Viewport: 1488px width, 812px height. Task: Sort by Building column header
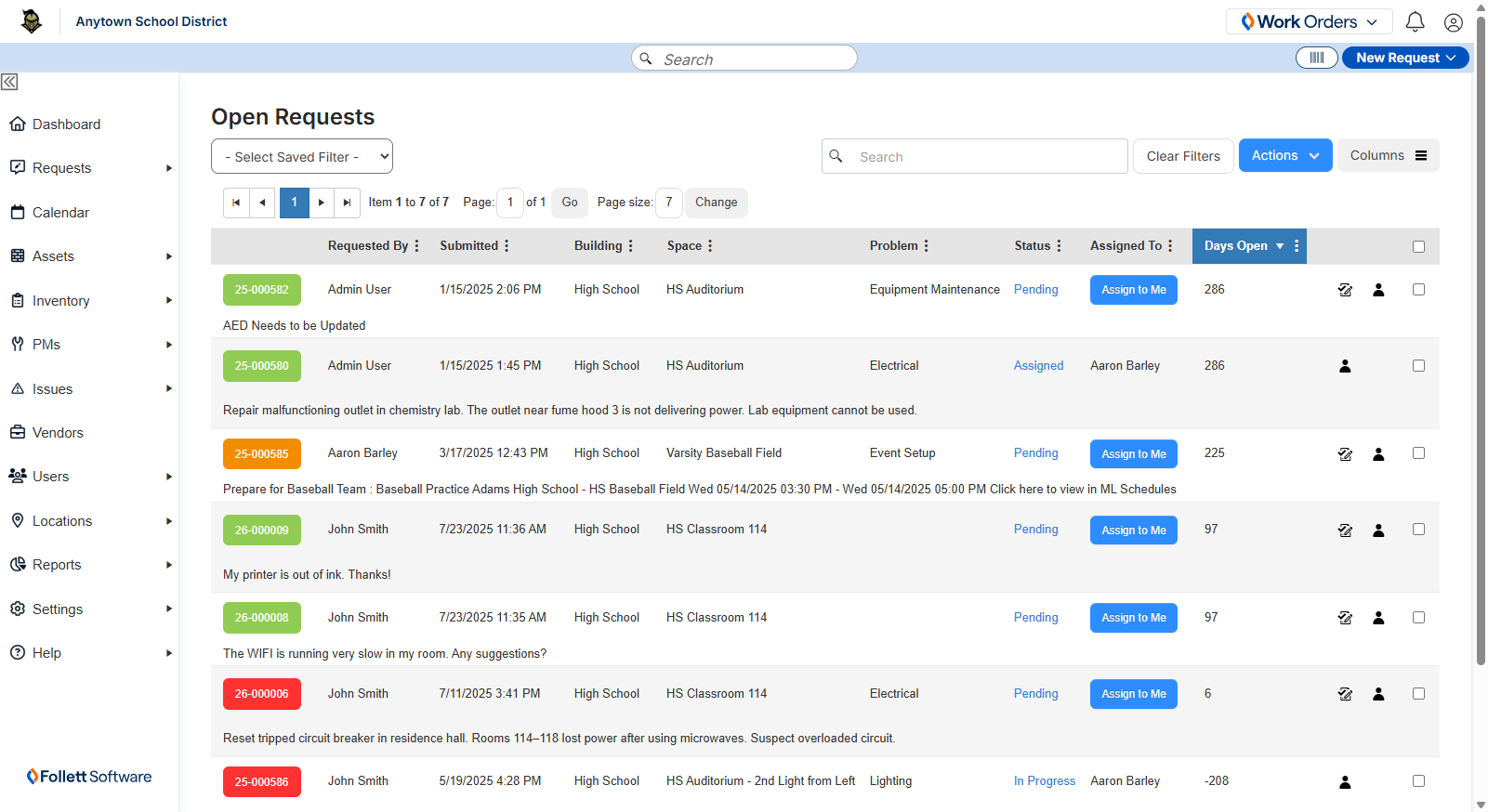[598, 245]
